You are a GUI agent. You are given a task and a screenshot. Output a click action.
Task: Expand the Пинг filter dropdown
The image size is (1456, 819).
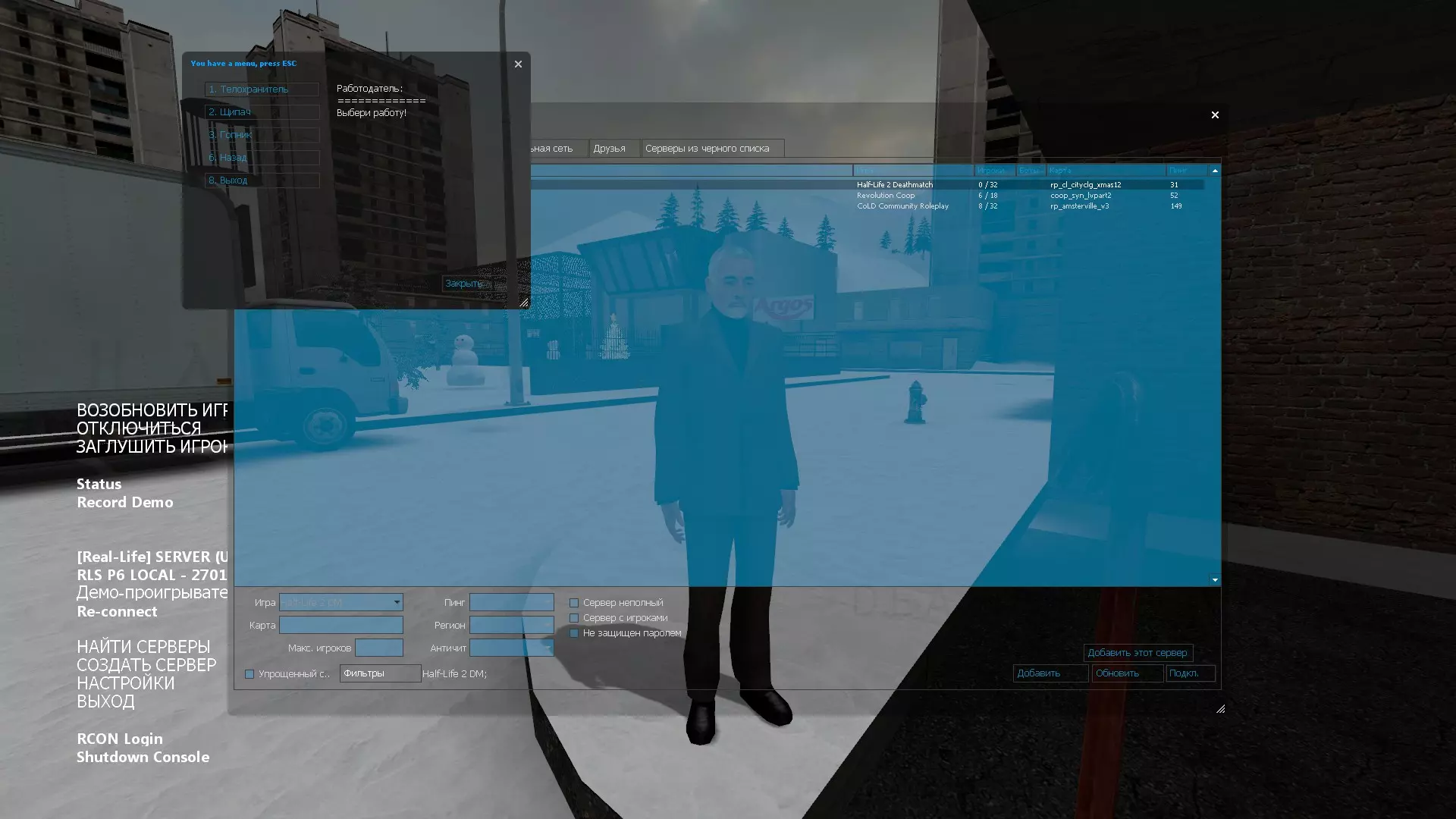(x=548, y=603)
